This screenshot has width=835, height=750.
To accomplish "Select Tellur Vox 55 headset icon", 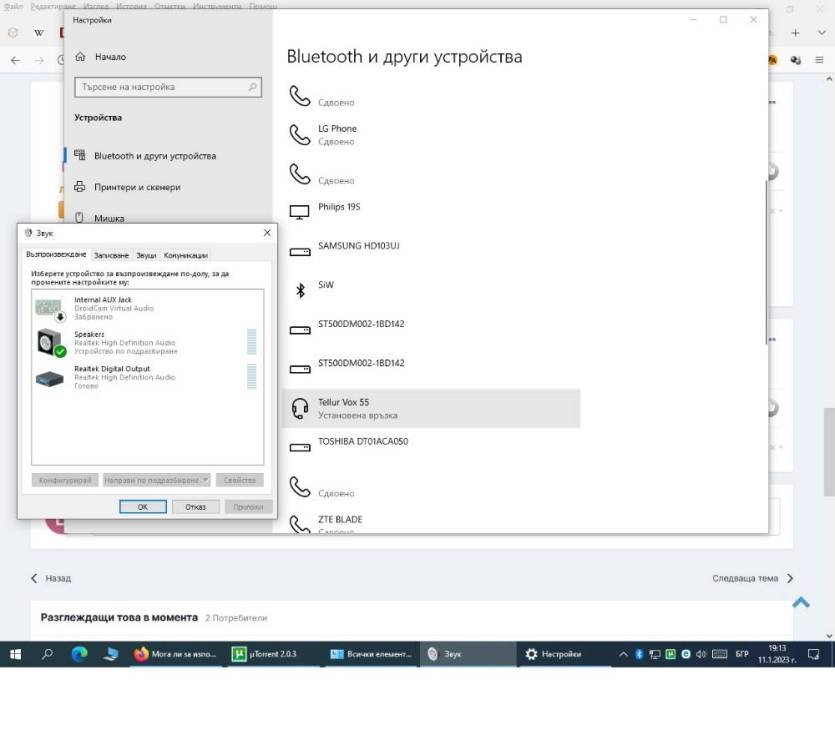I will point(300,409).
